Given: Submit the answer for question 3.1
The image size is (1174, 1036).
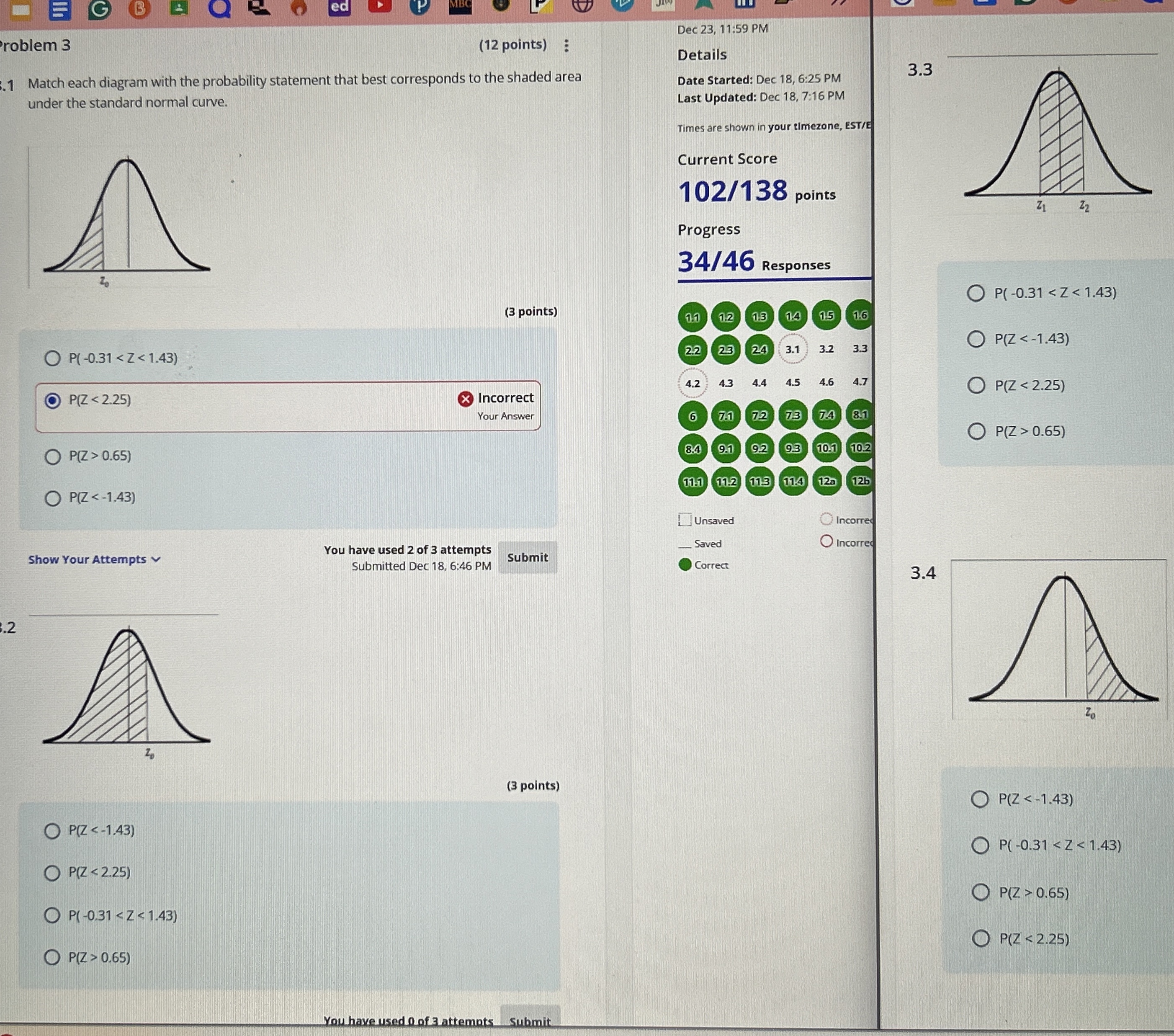Looking at the screenshot, I should pos(527,557).
